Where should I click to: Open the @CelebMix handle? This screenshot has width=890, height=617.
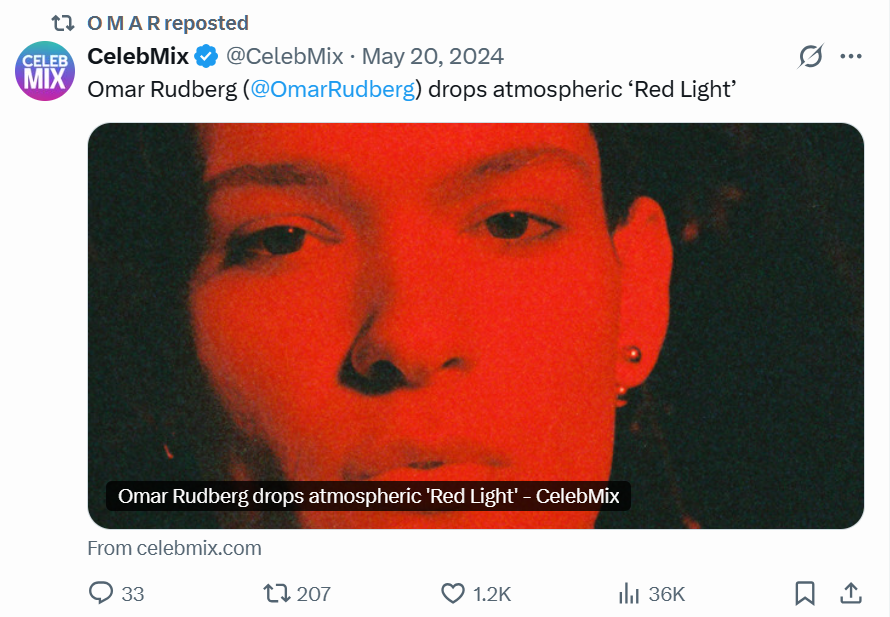click(284, 56)
